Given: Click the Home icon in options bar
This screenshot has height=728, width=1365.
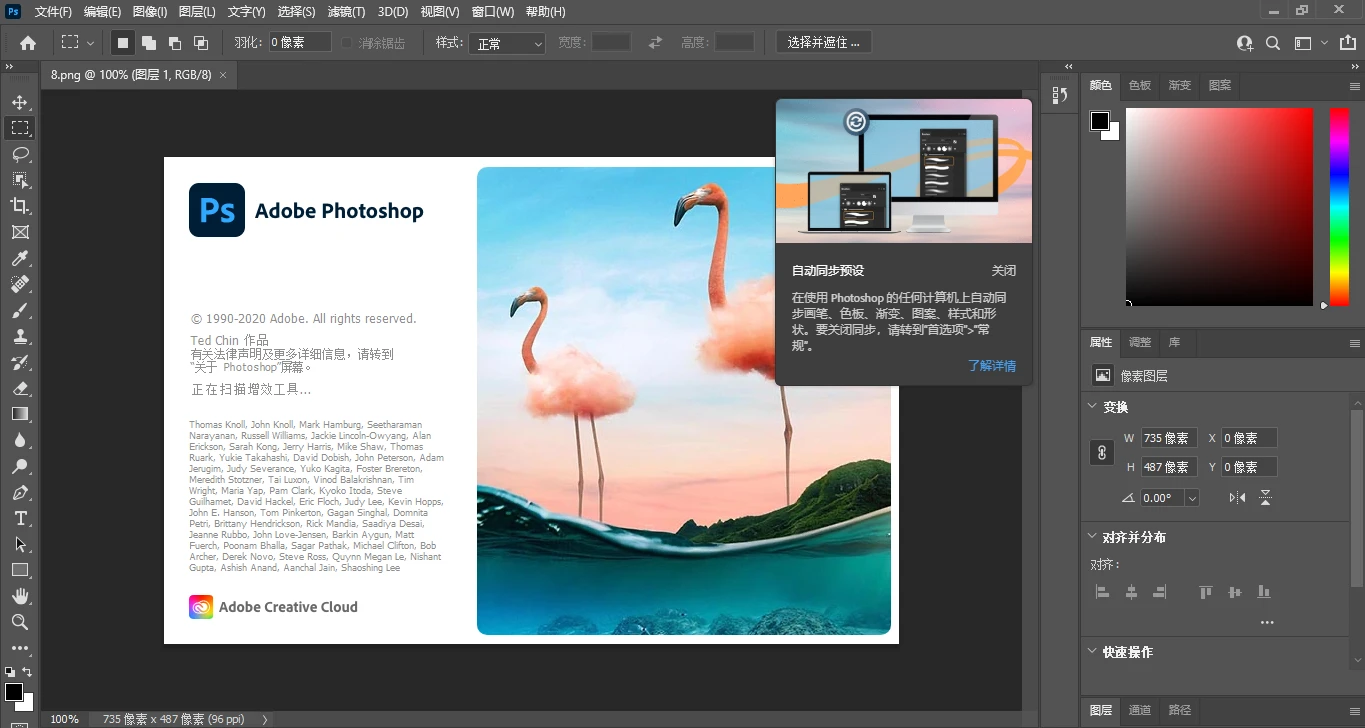Looking at the screenshot, I should (x=28, y=43).
